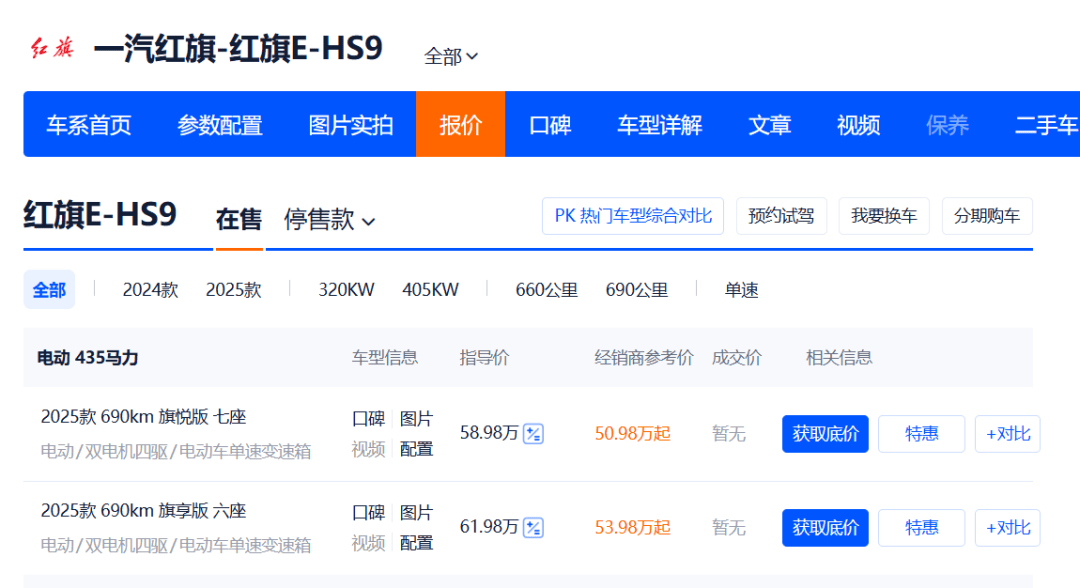This screenshot has width=1080, height=588.
Task: Click the 红旗E-HS9 section heading
Action: pyautogui.click(x=100, y=215)
